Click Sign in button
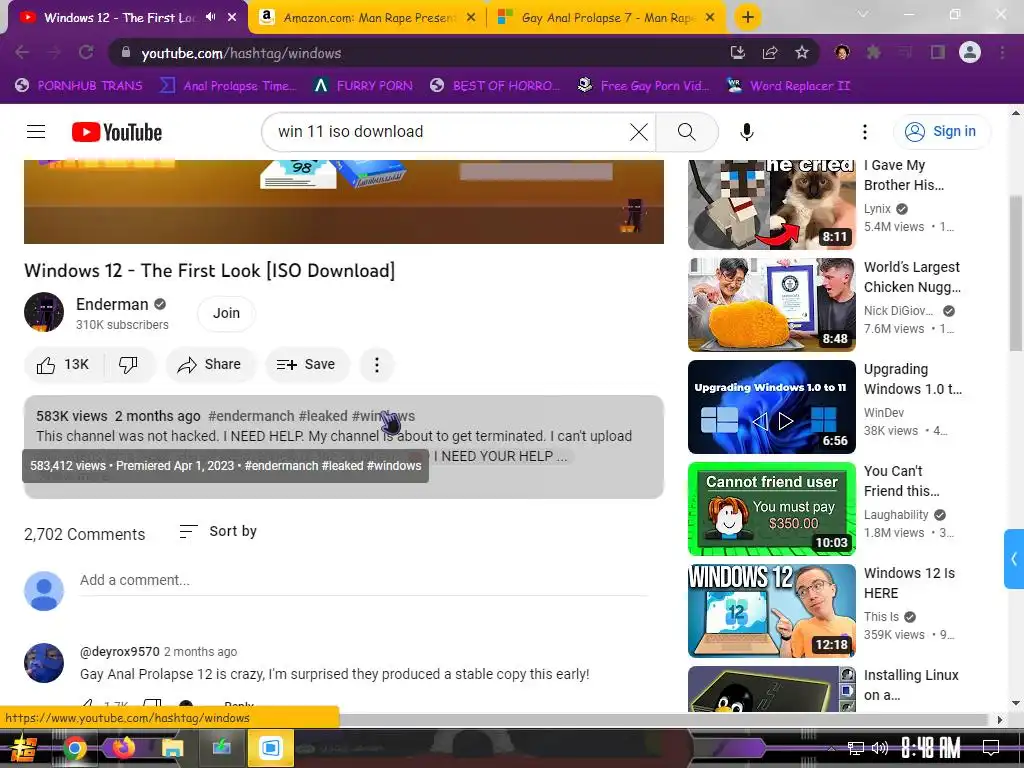Image resolution: width=1024 pixels, height=768 pixels. (942, 132)
